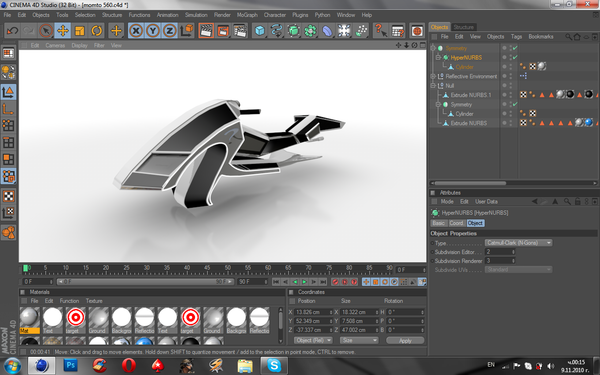600x375 pixels.
Task: Open the content browser globe icon
Action: pyautogui.click(x=417, y=31)
